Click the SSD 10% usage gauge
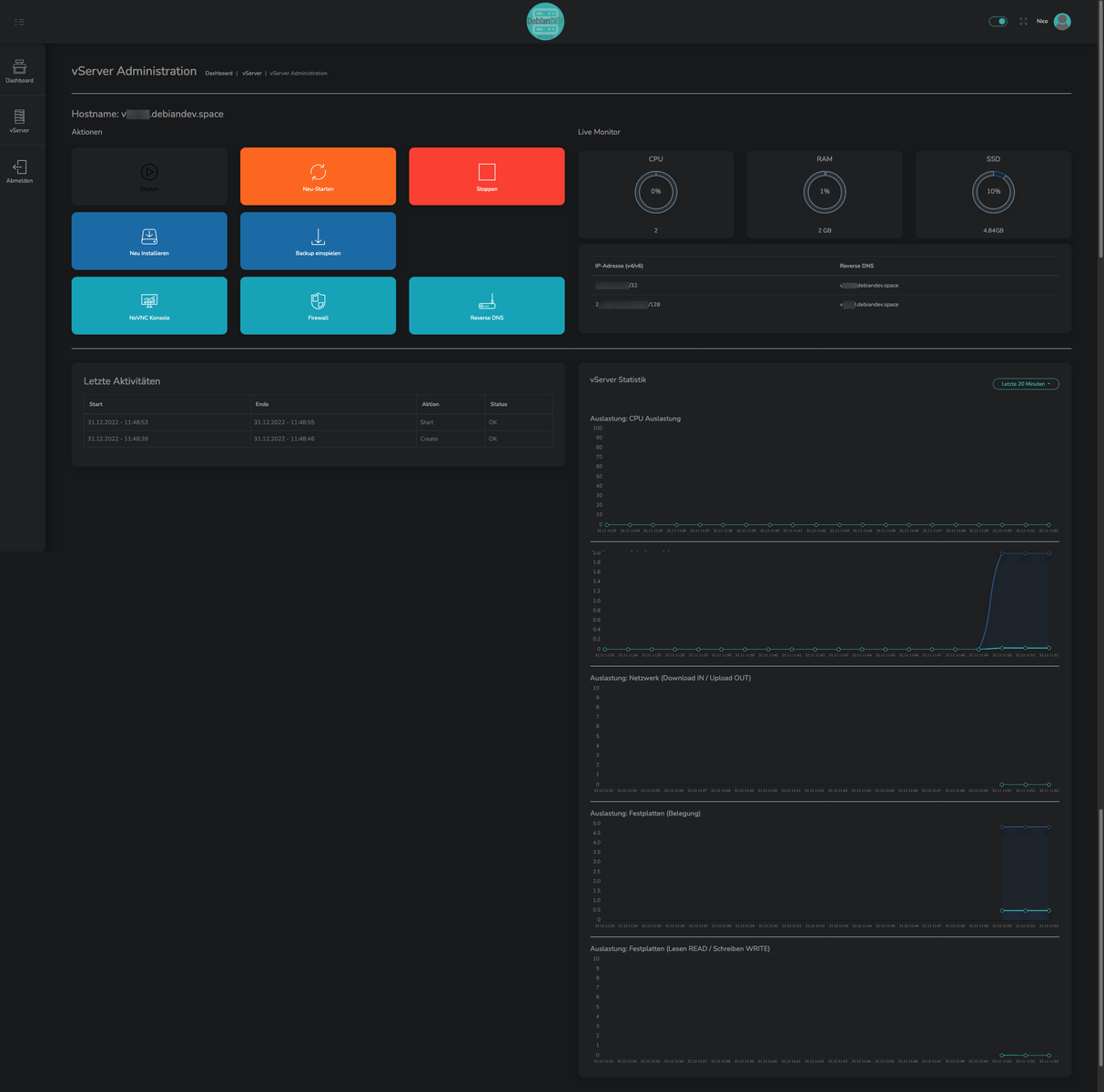Viewport: 1104px width, 1092px height. [993, 192]
